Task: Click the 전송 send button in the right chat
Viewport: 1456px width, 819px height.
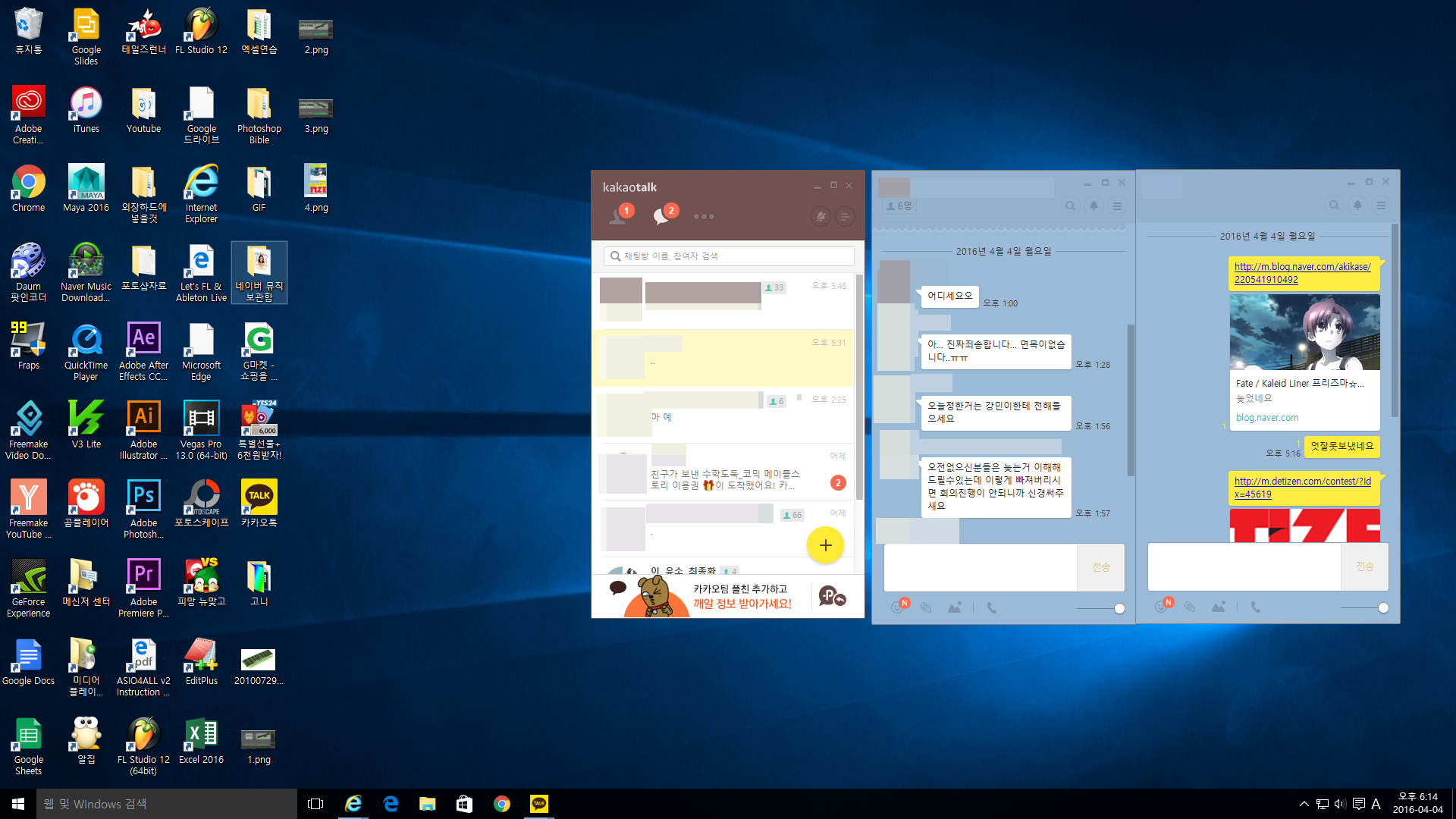Action: (x=1364, y=566)
